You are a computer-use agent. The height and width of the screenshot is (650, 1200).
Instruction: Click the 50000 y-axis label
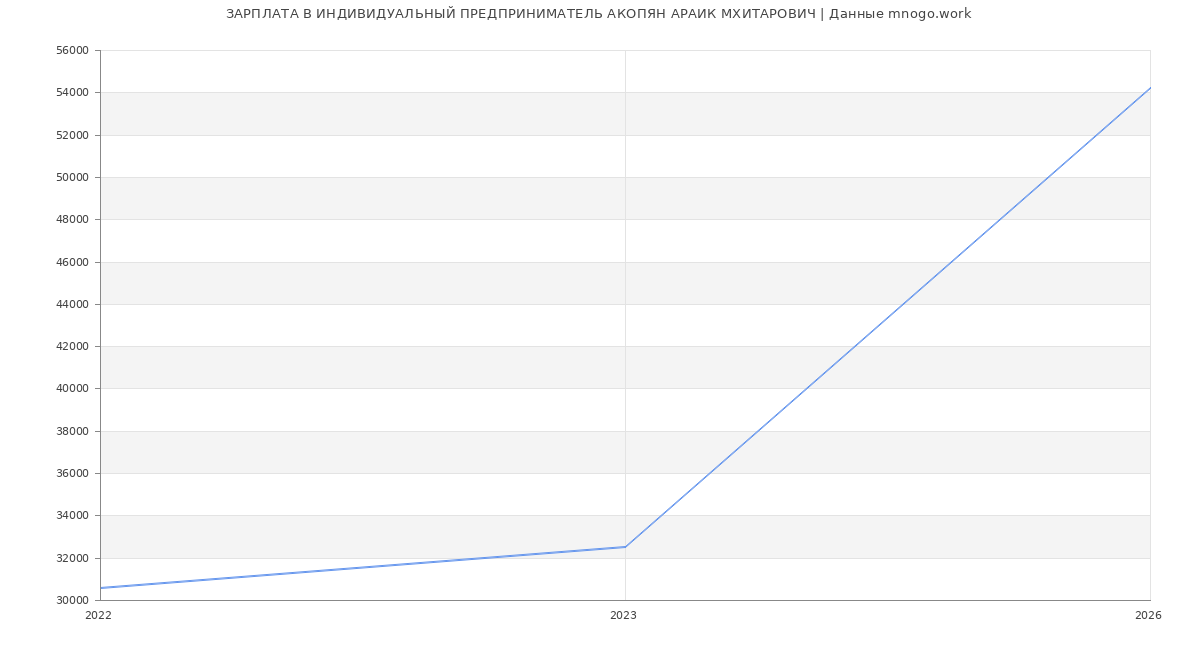coord(74,178)
